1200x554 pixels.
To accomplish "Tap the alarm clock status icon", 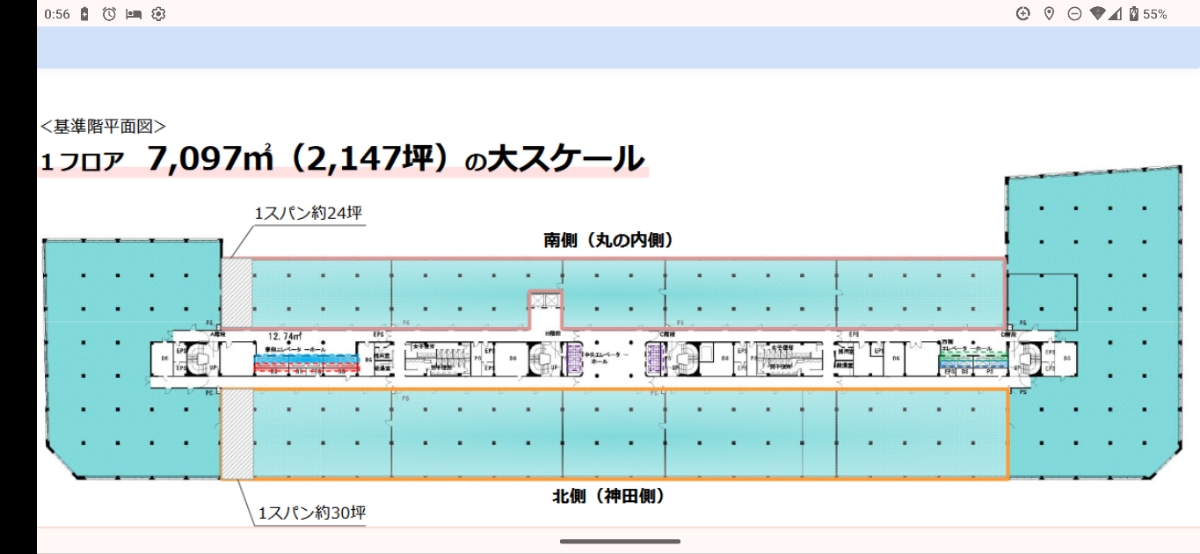I will coord(109,14).
